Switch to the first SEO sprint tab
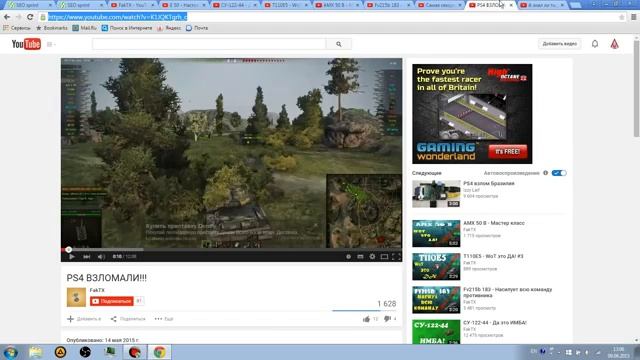Image resolution: width=640 pixels, height=360 pixels. click(x=29, y=5)
